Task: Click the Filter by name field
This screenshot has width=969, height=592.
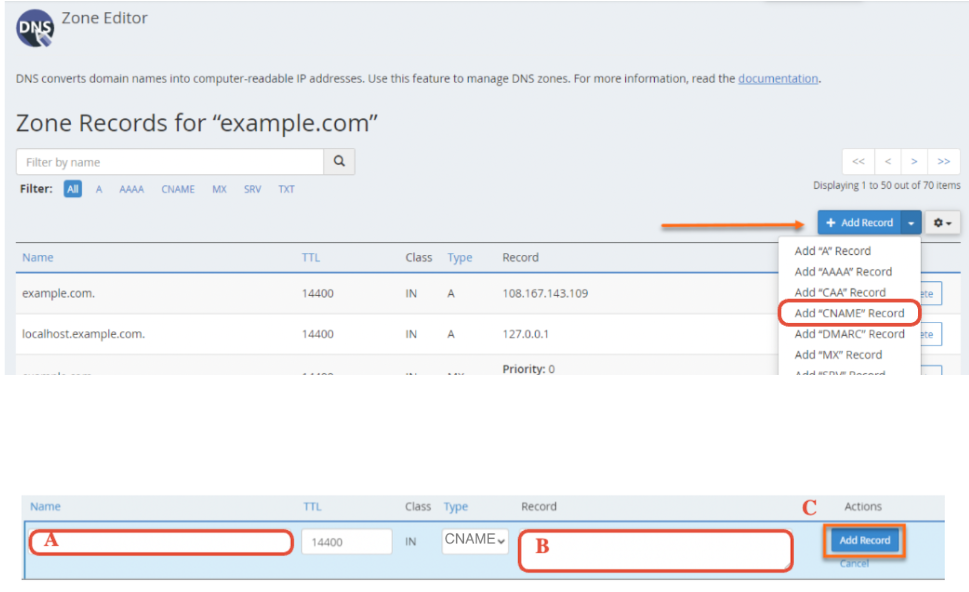Action: click(170, 162)
